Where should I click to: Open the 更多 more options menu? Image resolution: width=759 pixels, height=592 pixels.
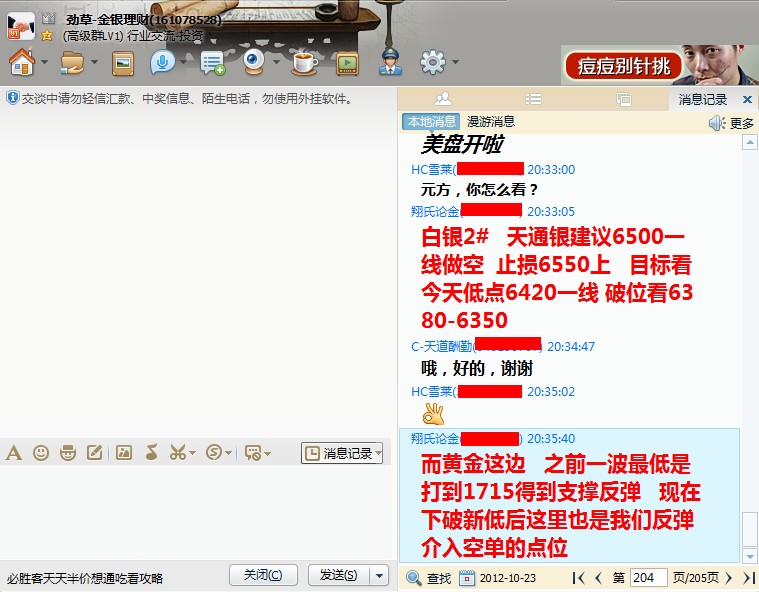[x=742, y=123]
